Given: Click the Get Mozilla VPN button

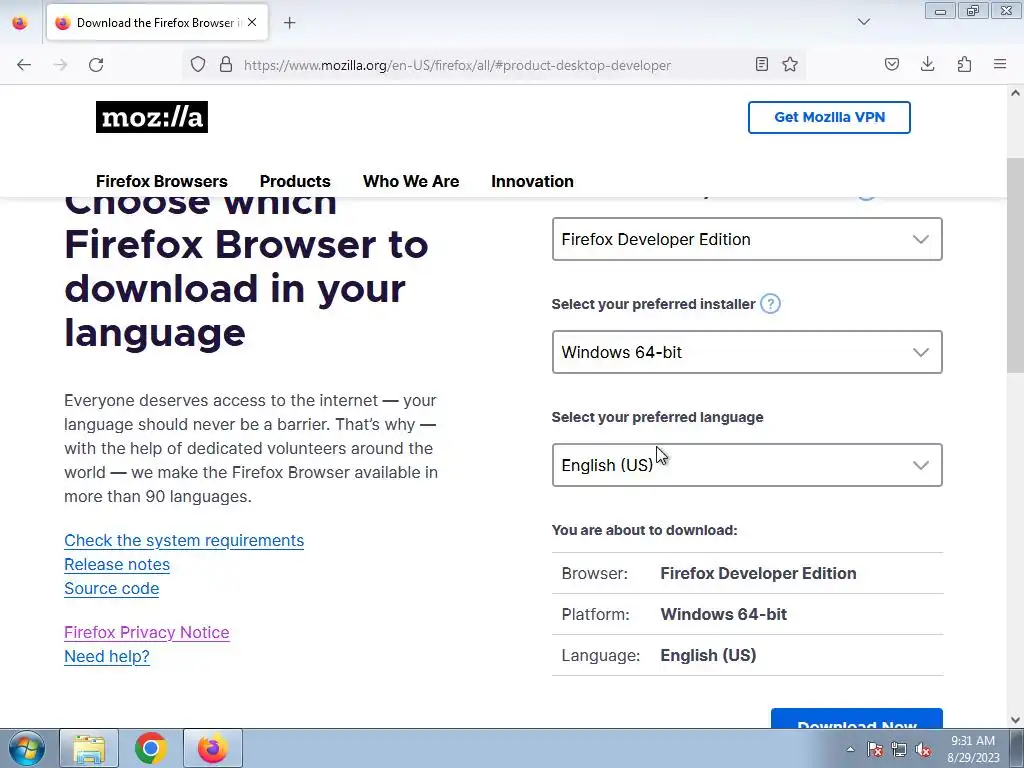Looking at the screenshot, I should [x=829, y=118].
